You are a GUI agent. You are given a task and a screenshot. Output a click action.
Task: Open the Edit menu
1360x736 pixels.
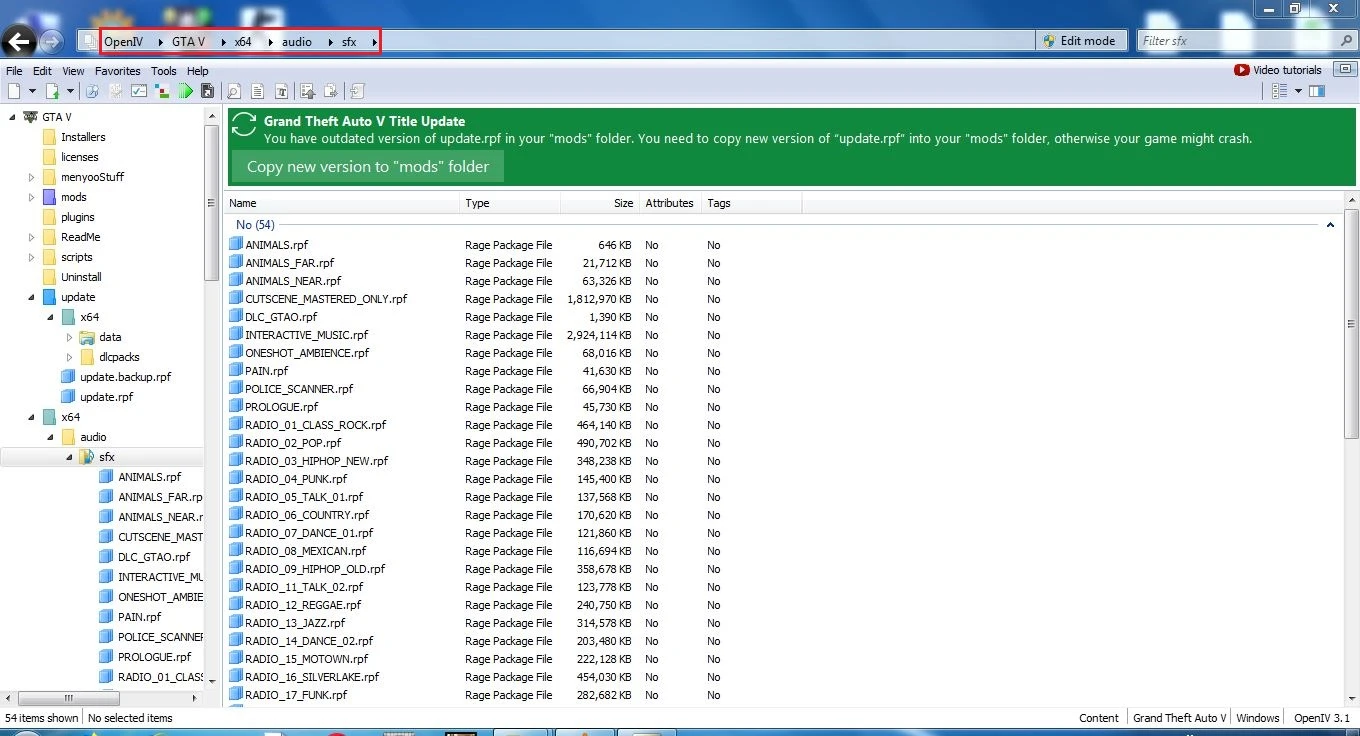coord(42,71)
